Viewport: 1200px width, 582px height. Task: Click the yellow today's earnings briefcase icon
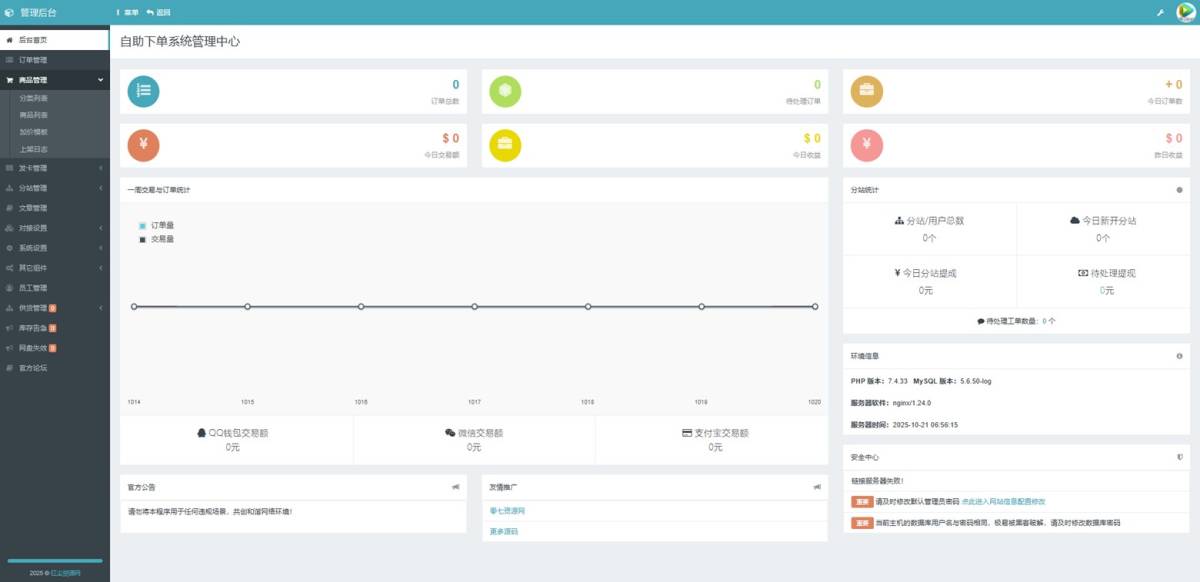click(505, 146)
